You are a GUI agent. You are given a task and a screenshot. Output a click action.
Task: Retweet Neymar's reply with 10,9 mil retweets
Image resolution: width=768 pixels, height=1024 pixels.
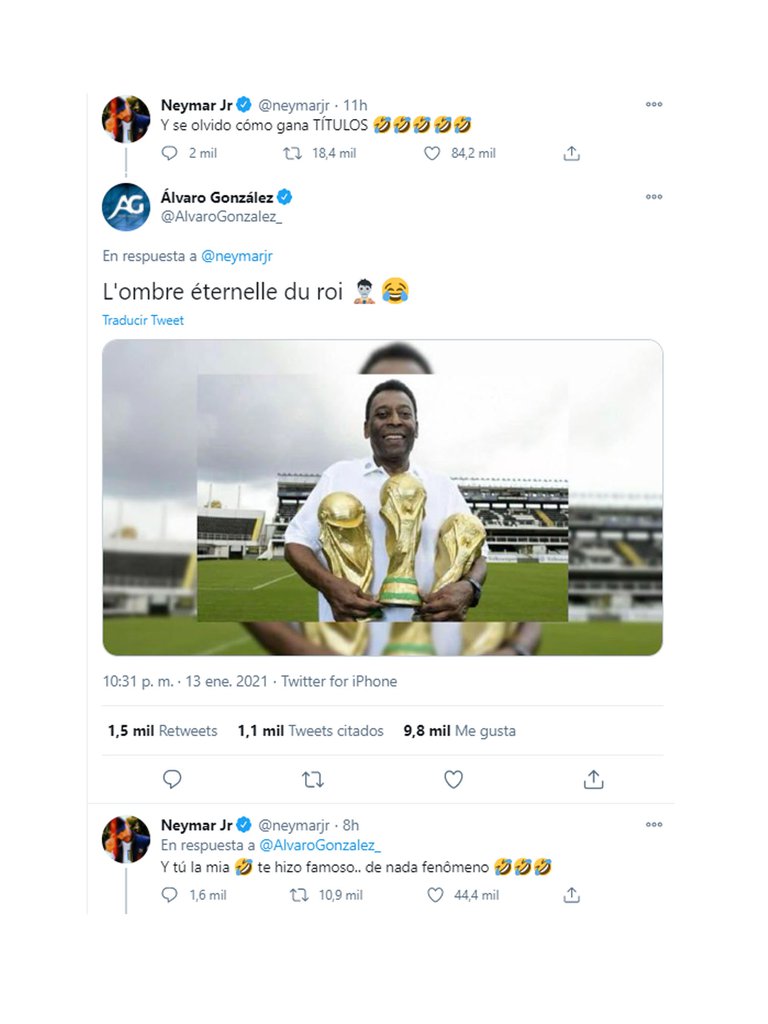pyautogui.click(x=299, y=895)
